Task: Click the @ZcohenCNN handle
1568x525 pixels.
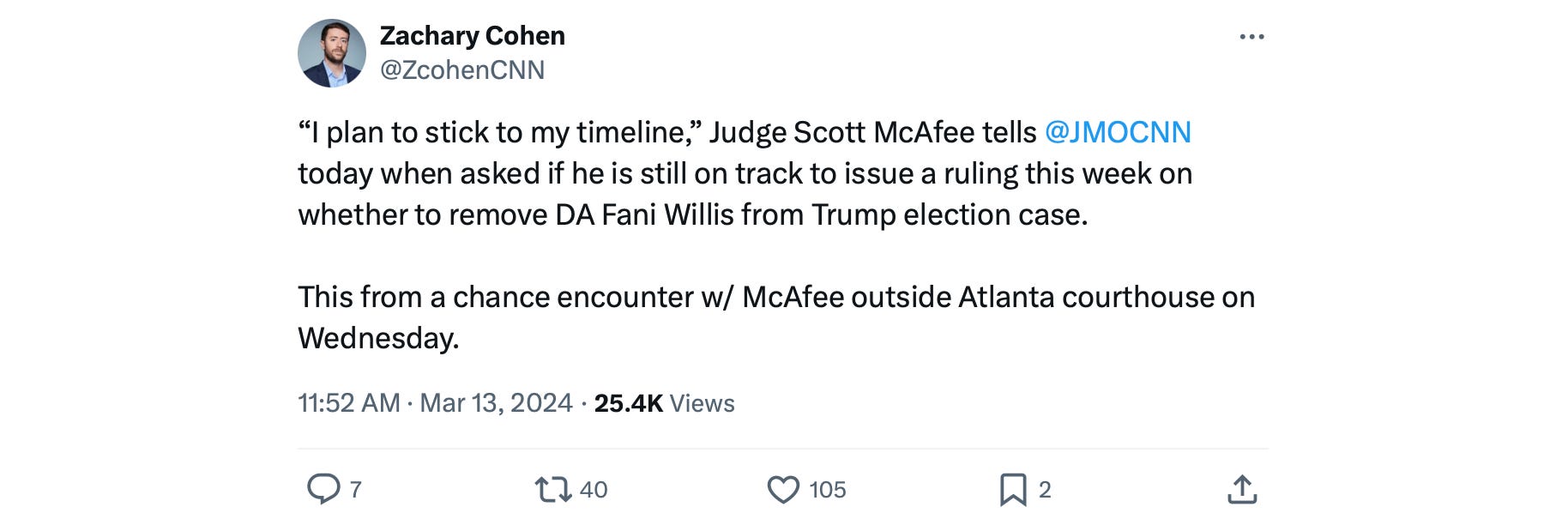Action: click(x=462, y=70)
